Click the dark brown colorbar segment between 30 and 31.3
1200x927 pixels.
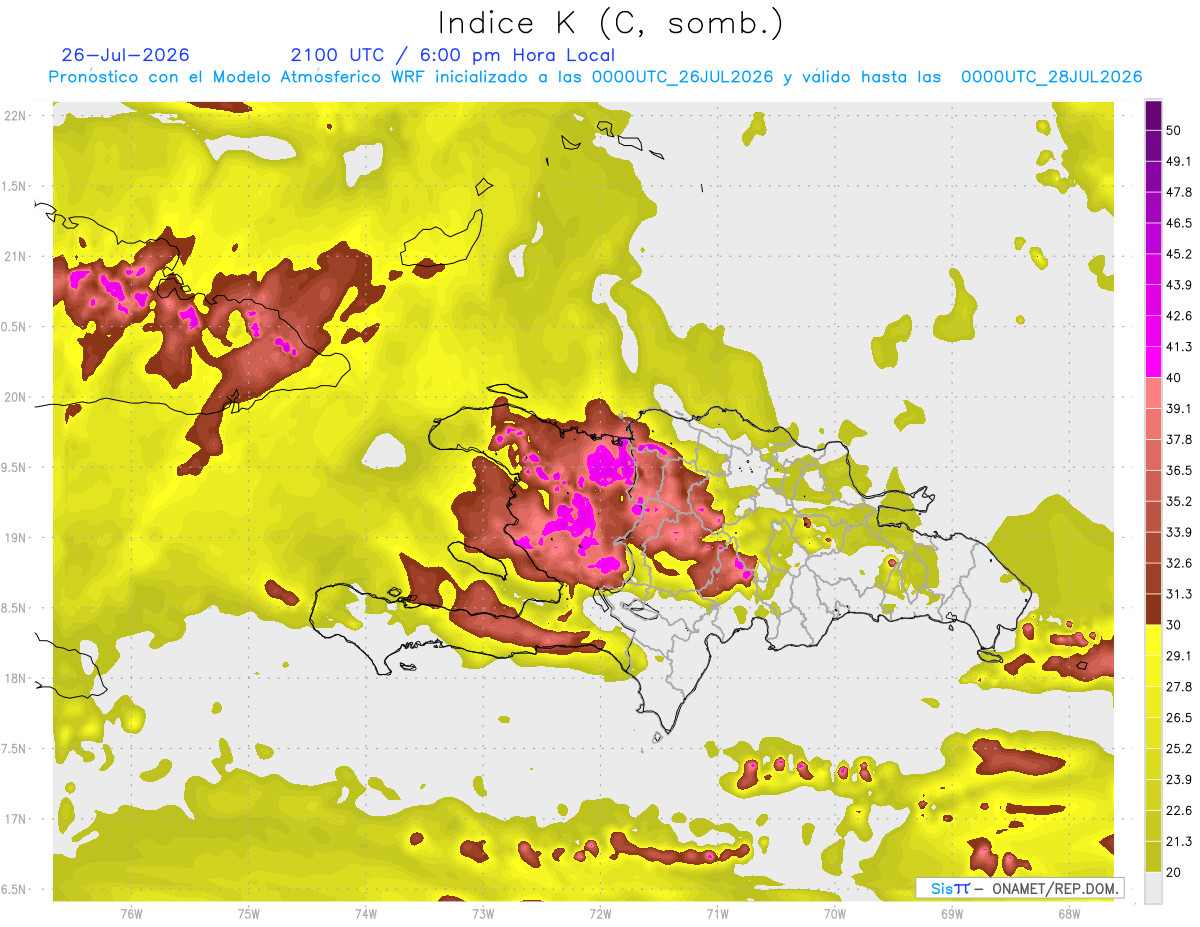click(x=1154, y=609)
